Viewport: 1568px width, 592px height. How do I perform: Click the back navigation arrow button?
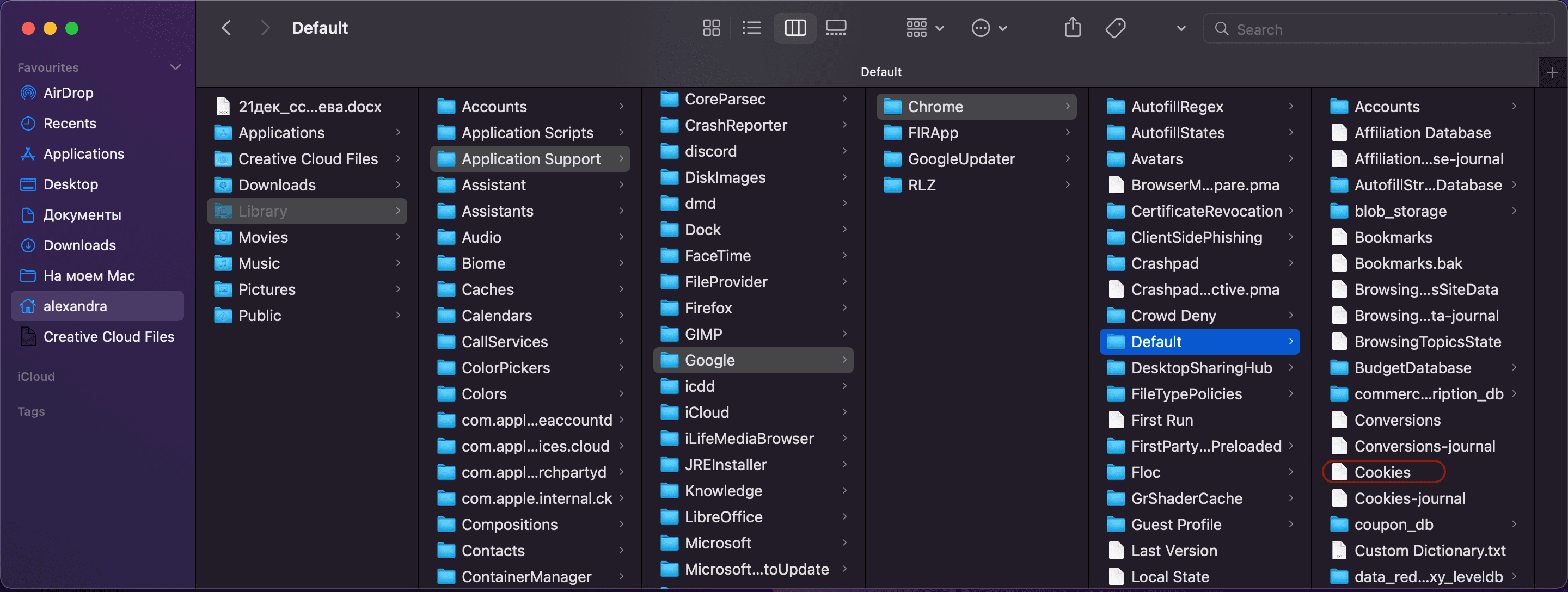pos(225,27)
